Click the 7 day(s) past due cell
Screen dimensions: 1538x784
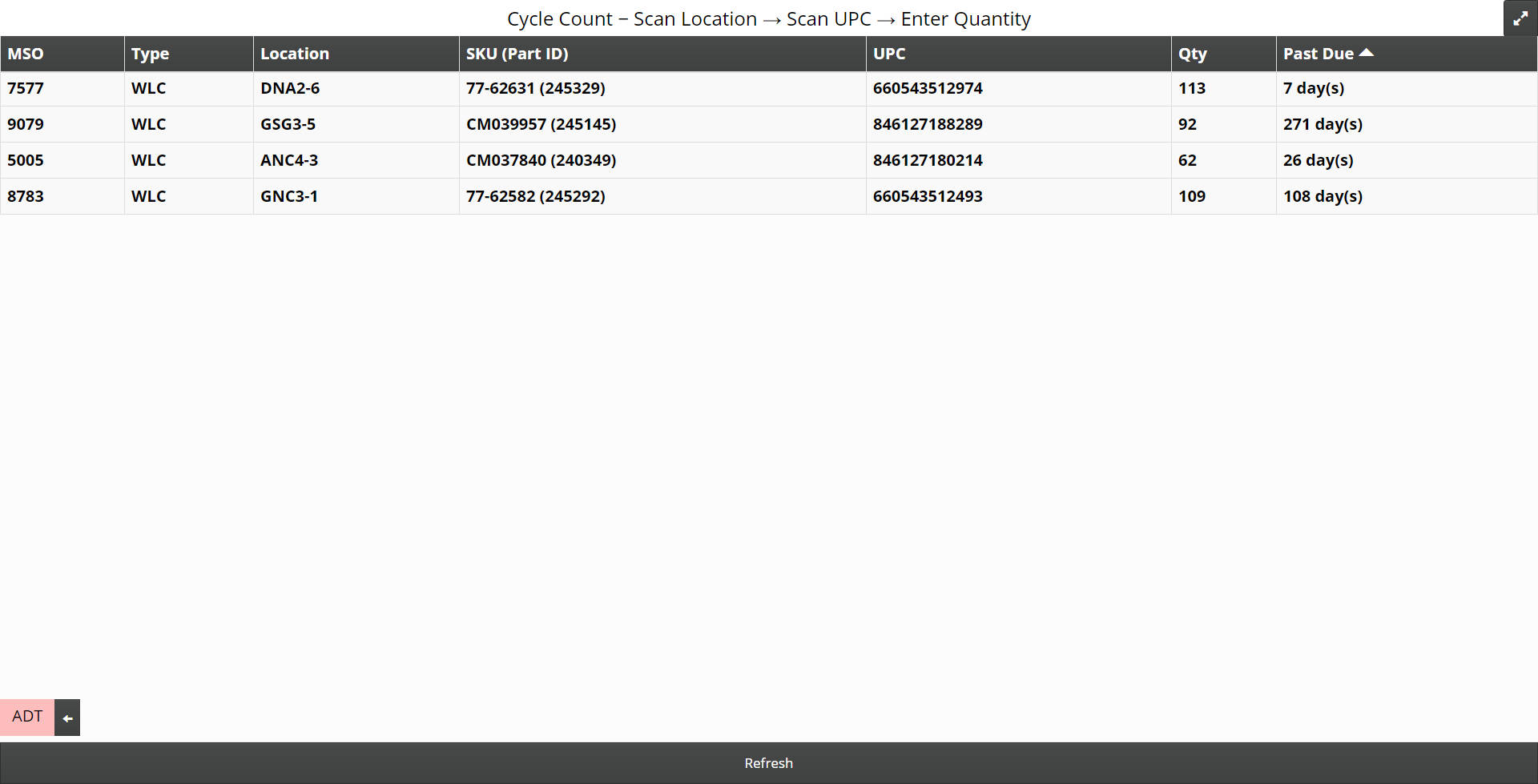tap(1407, 89)
